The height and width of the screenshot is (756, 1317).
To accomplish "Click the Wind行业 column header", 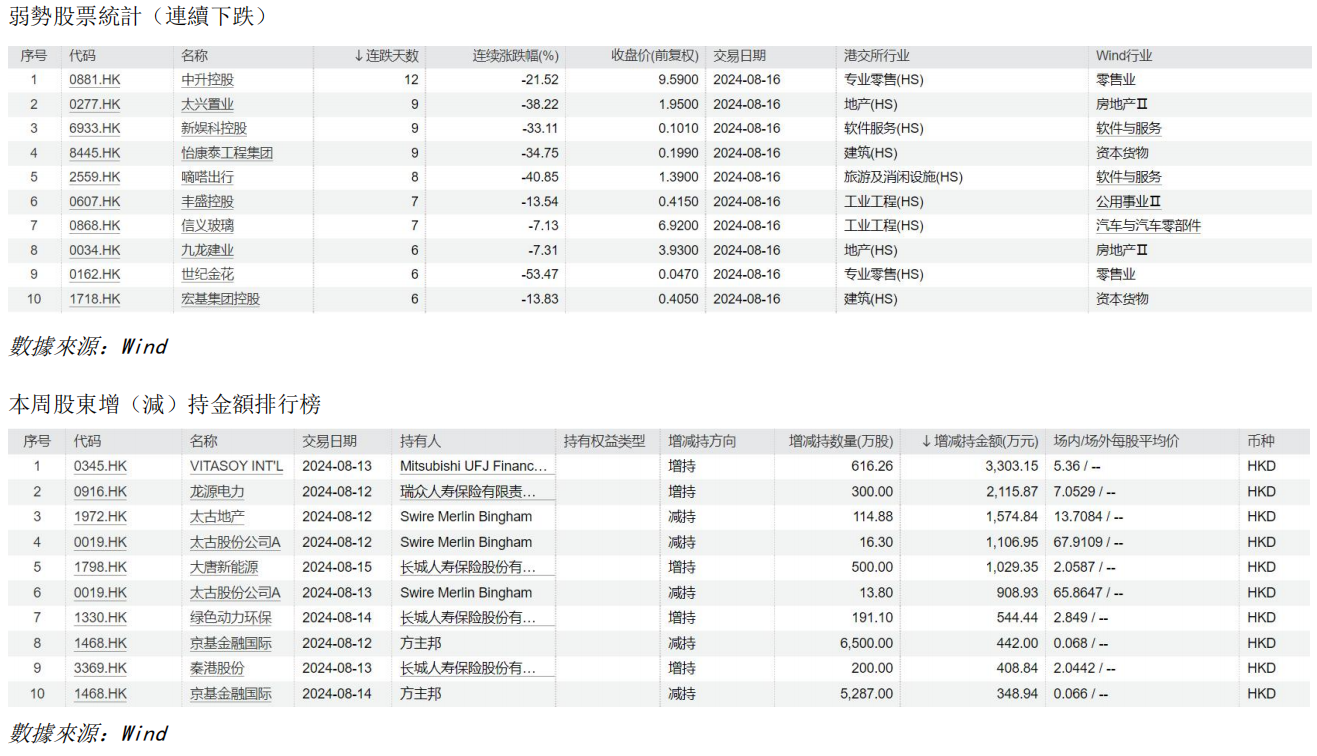I will [x=1124, y=56].
